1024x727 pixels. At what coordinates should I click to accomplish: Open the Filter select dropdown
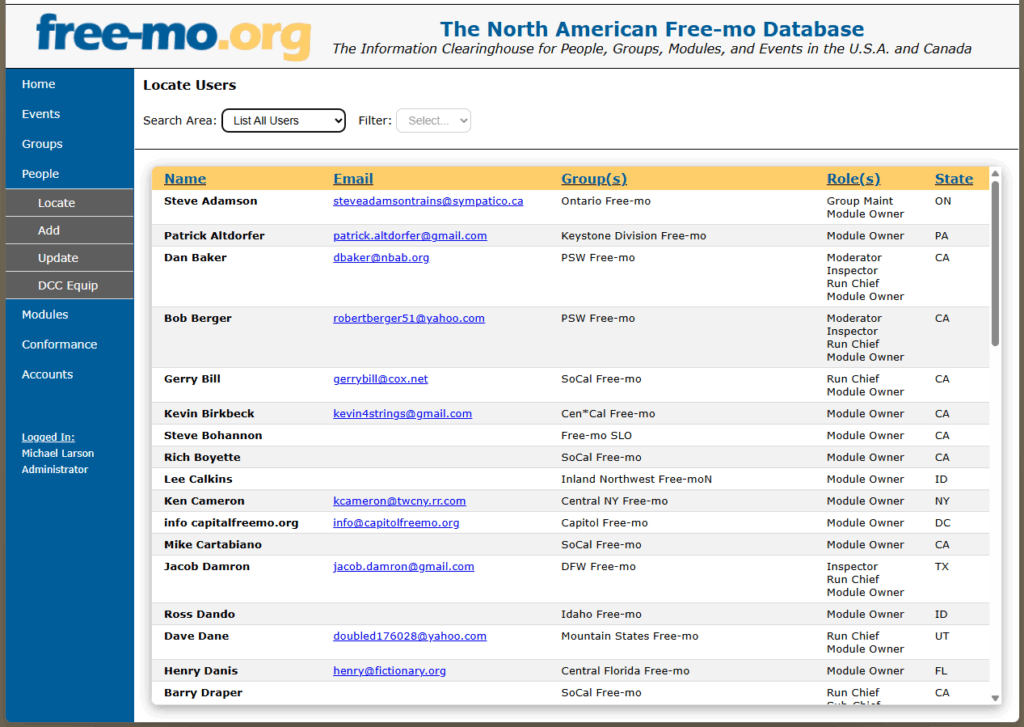coord(433,121)
